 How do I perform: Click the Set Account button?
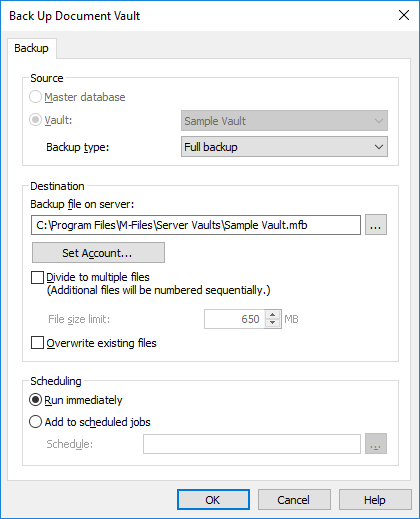click(98, 253)
